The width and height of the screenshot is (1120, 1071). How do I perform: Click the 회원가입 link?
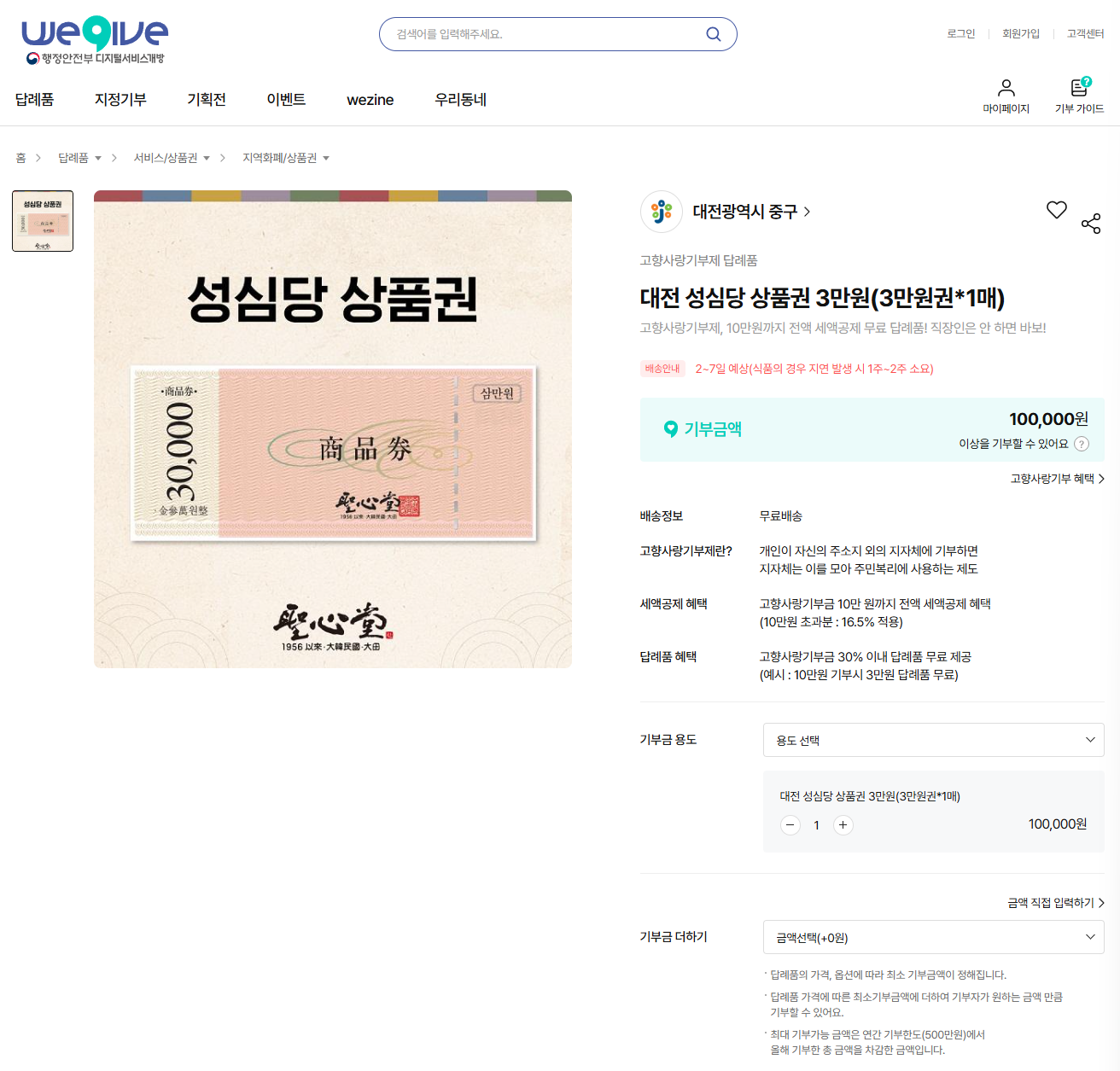coord(1021,34)
